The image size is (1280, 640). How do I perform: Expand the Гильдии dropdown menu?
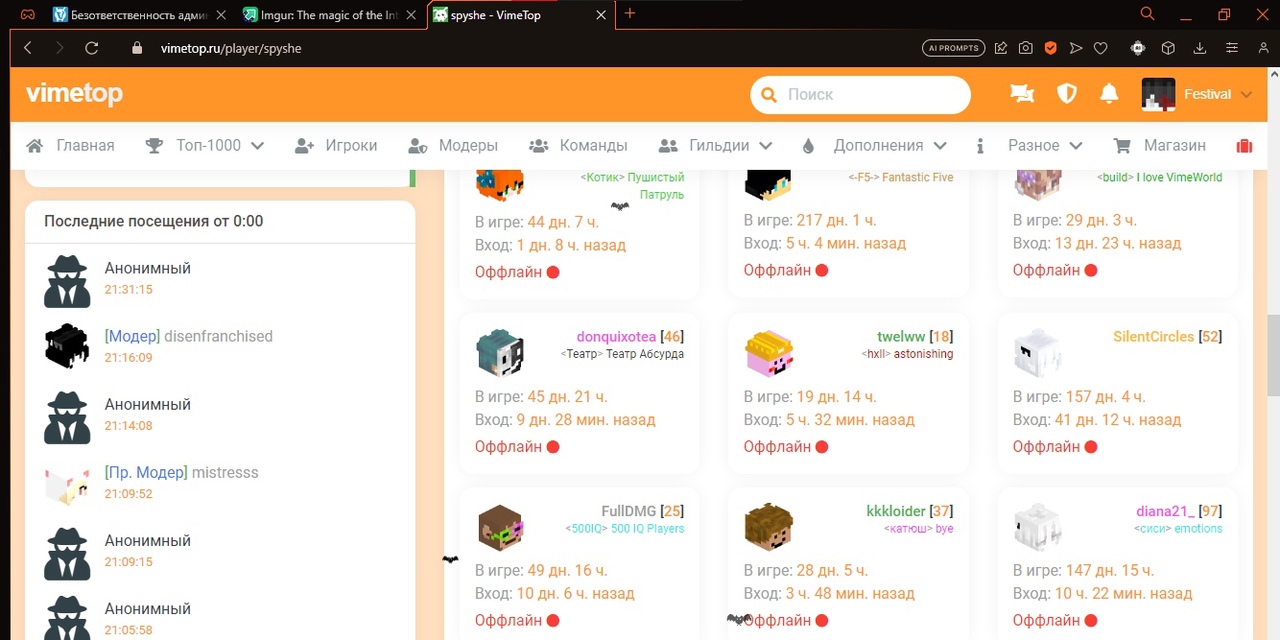tap(715, 146)
